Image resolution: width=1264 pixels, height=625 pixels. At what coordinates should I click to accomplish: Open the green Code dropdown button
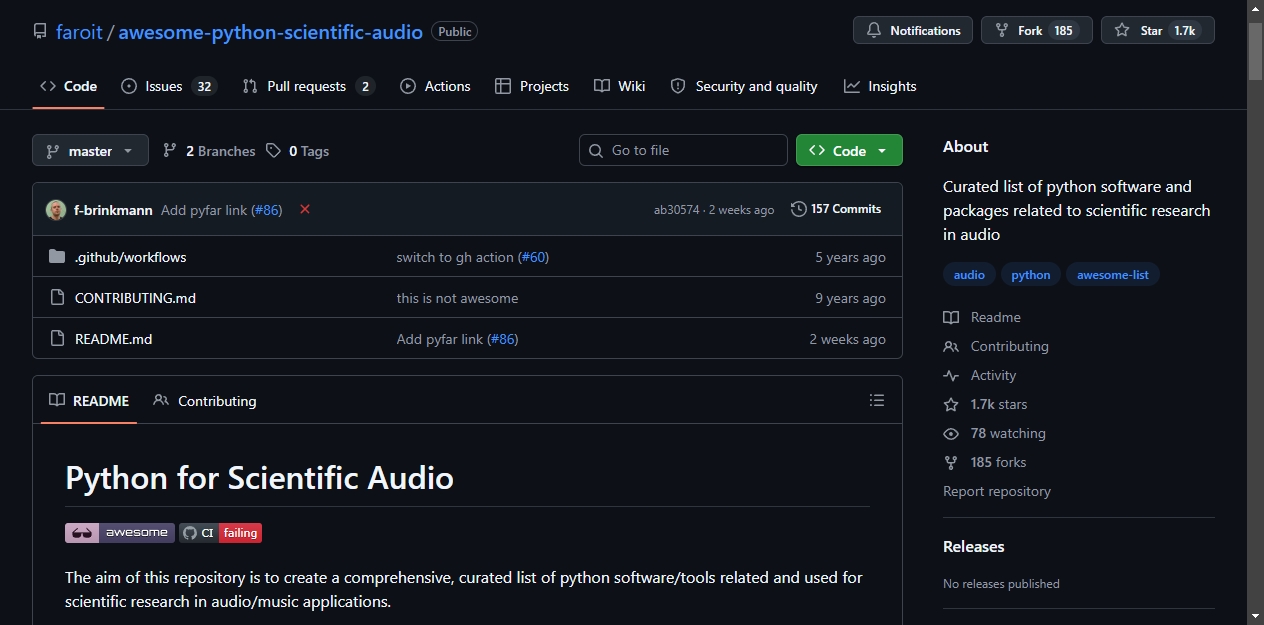[x=849, y=150]
